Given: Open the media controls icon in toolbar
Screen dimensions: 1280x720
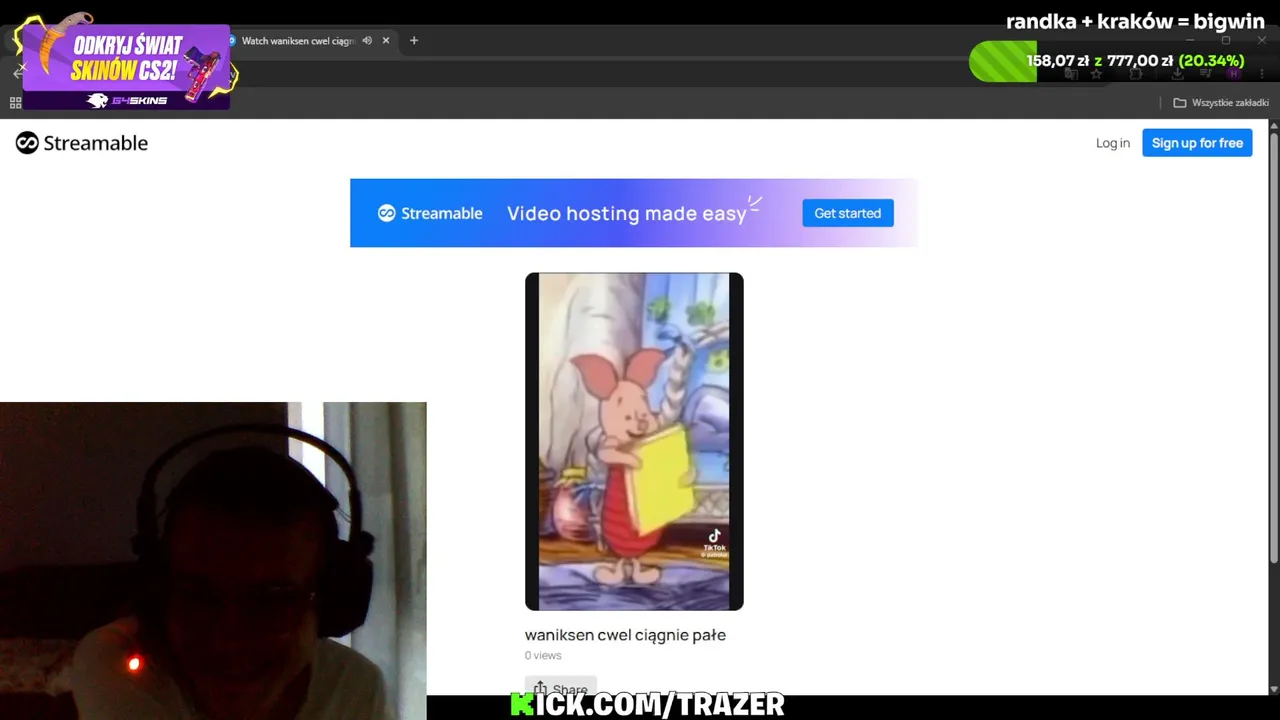Looking at the screenshot, I should (x=1206, y=74).
